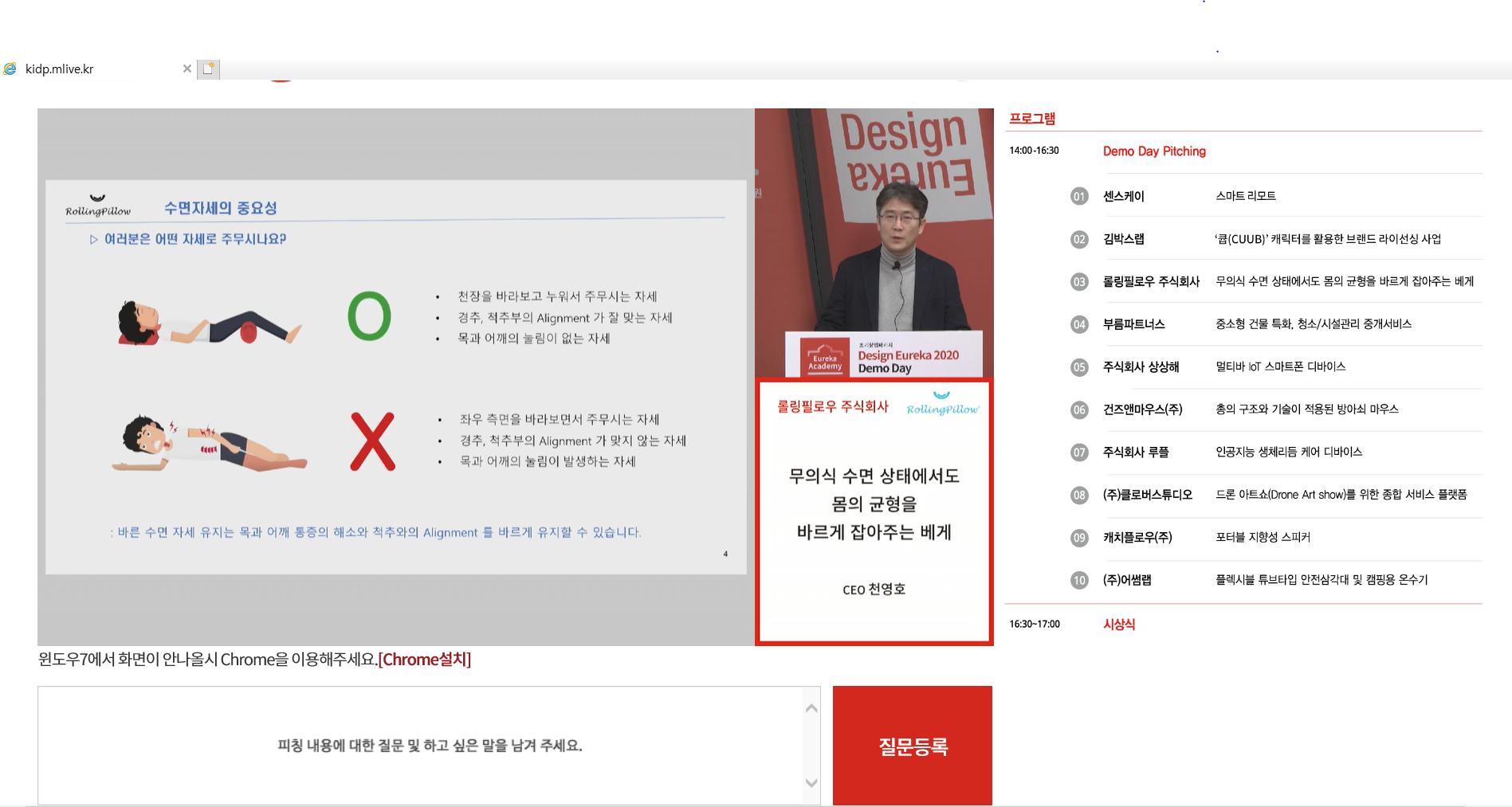1512x807 pixels.
Task: Click the 질문등록 button
Action: (x=913, y=746)
